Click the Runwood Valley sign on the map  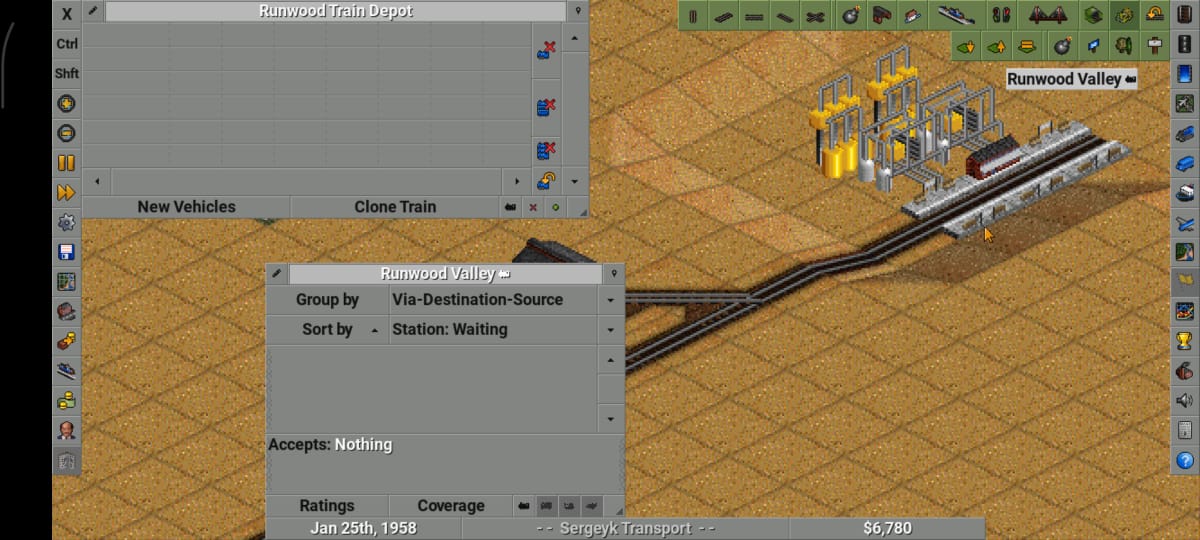click(1072, 79)
